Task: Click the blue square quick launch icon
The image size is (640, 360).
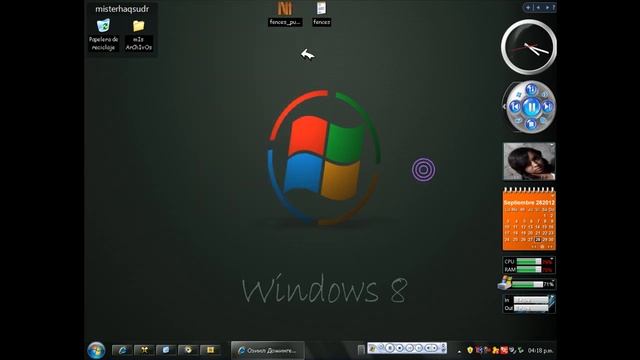Action: tap(166, 350)
